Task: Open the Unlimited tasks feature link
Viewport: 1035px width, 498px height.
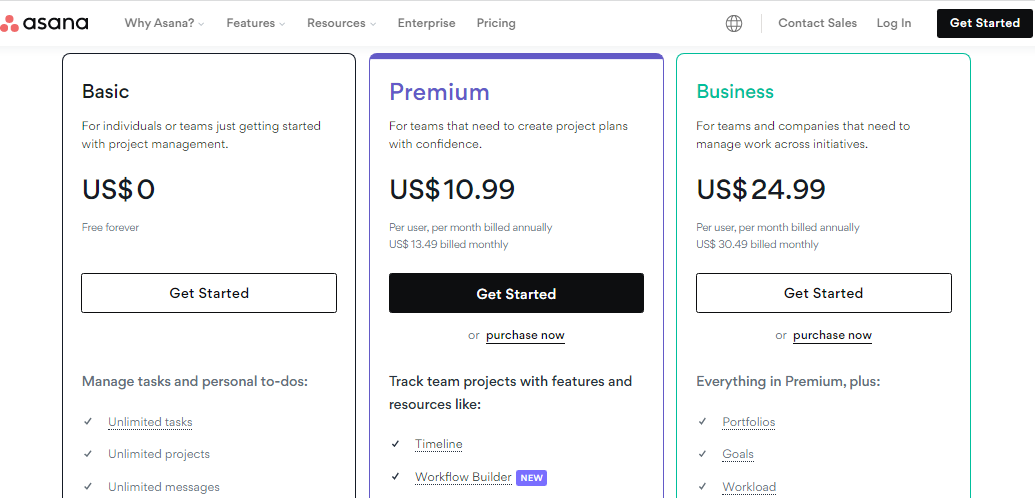Action: coord(150,422)
